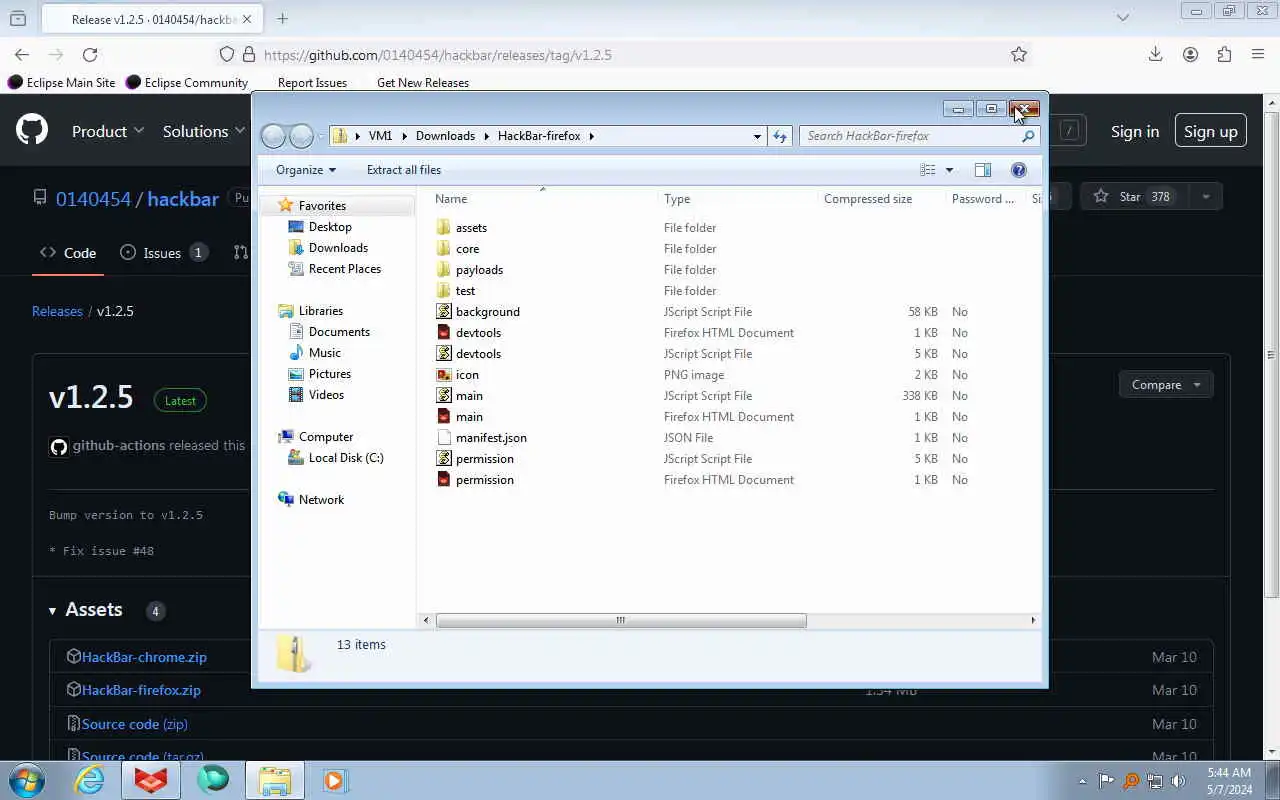The image size is (1280, 800).
Task: Open Firefox hamburger application menu
Action: 1258,55
